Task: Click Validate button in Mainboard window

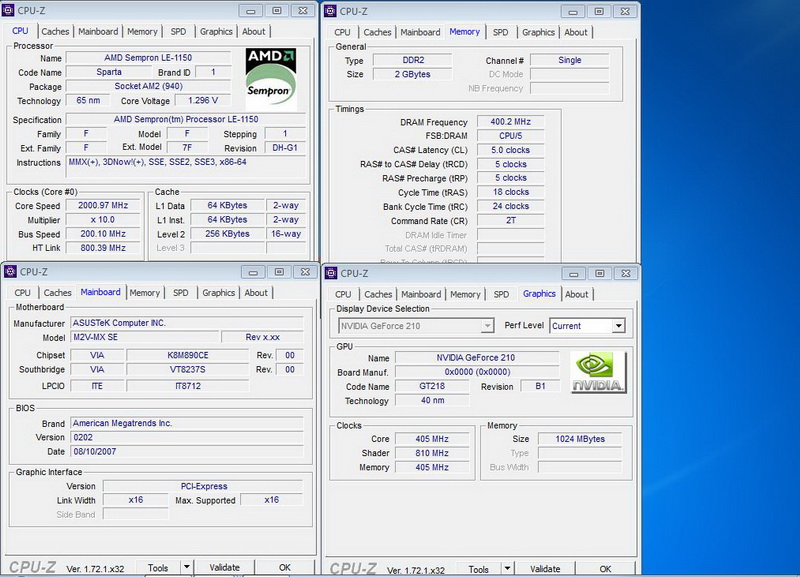Action: click(224, 567)
